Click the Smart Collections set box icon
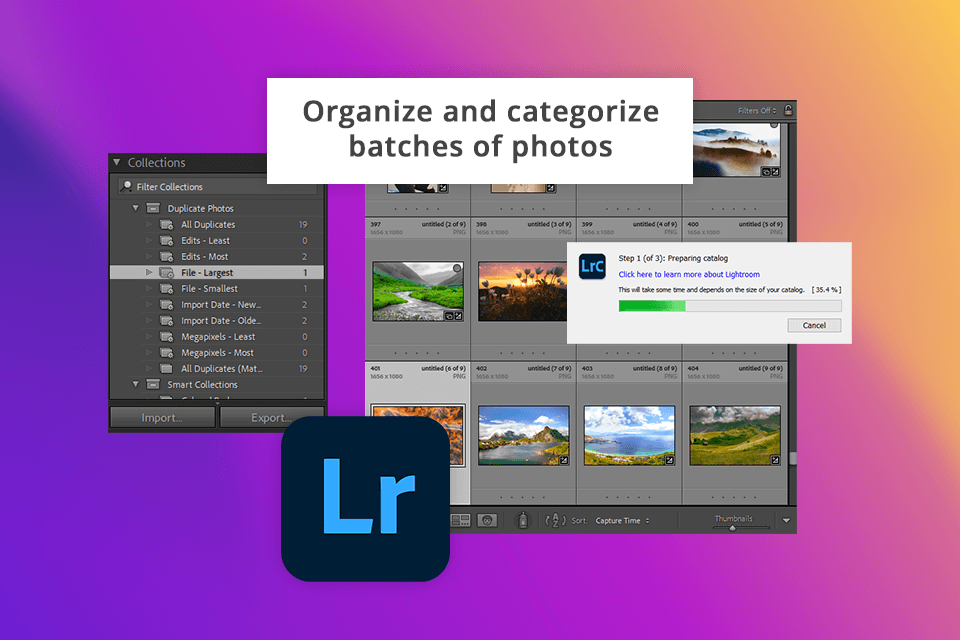Screen dimensions: 960x640 click(153, 385)
